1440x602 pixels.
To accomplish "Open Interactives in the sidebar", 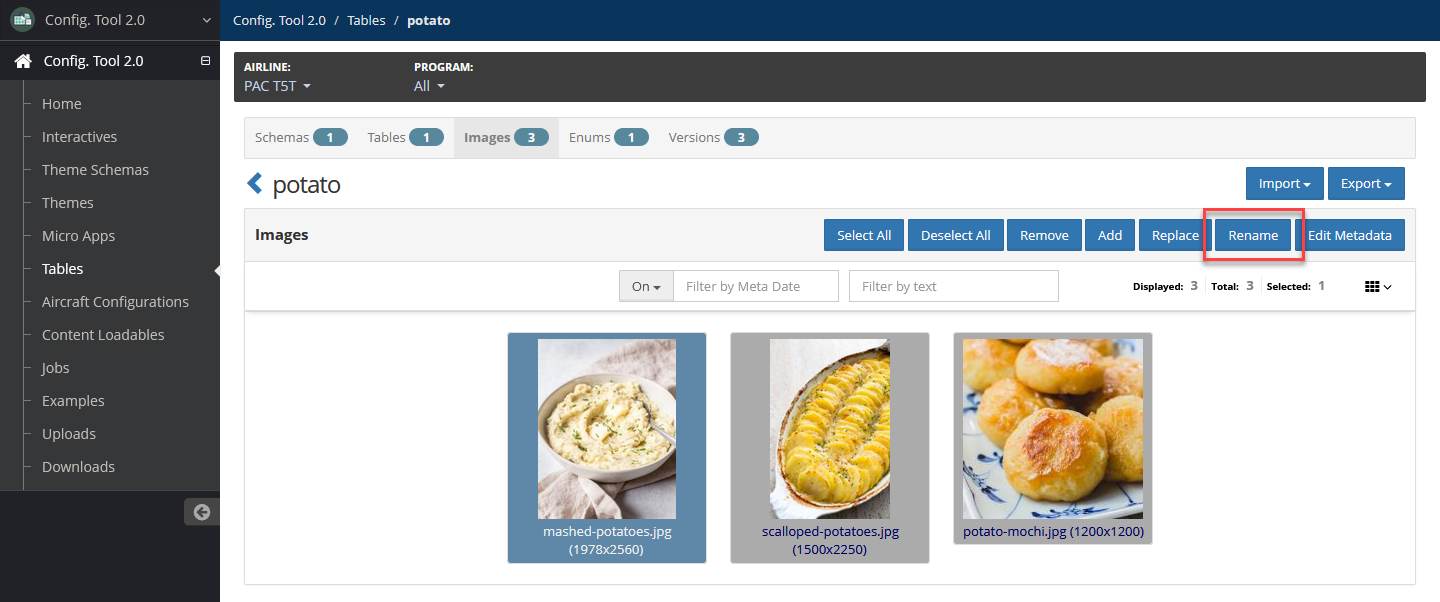I will click(79, 137).
